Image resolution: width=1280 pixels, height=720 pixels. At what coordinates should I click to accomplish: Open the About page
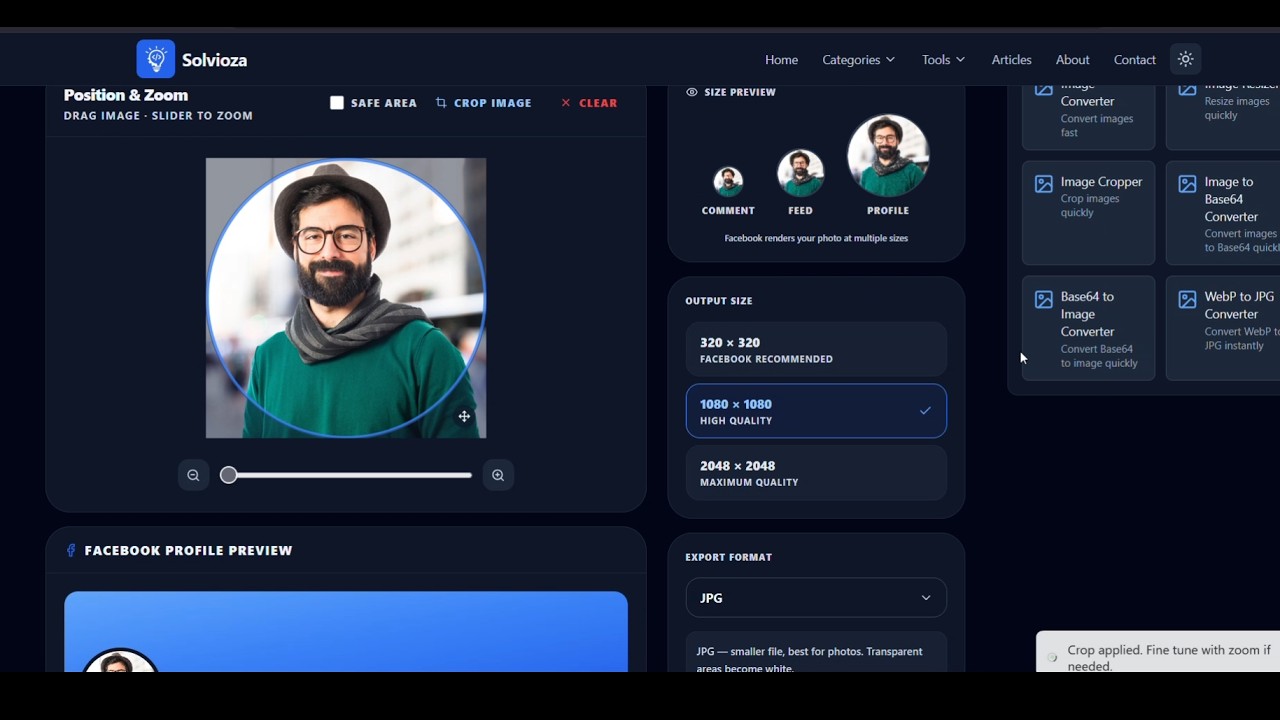tap(1072, 60)
